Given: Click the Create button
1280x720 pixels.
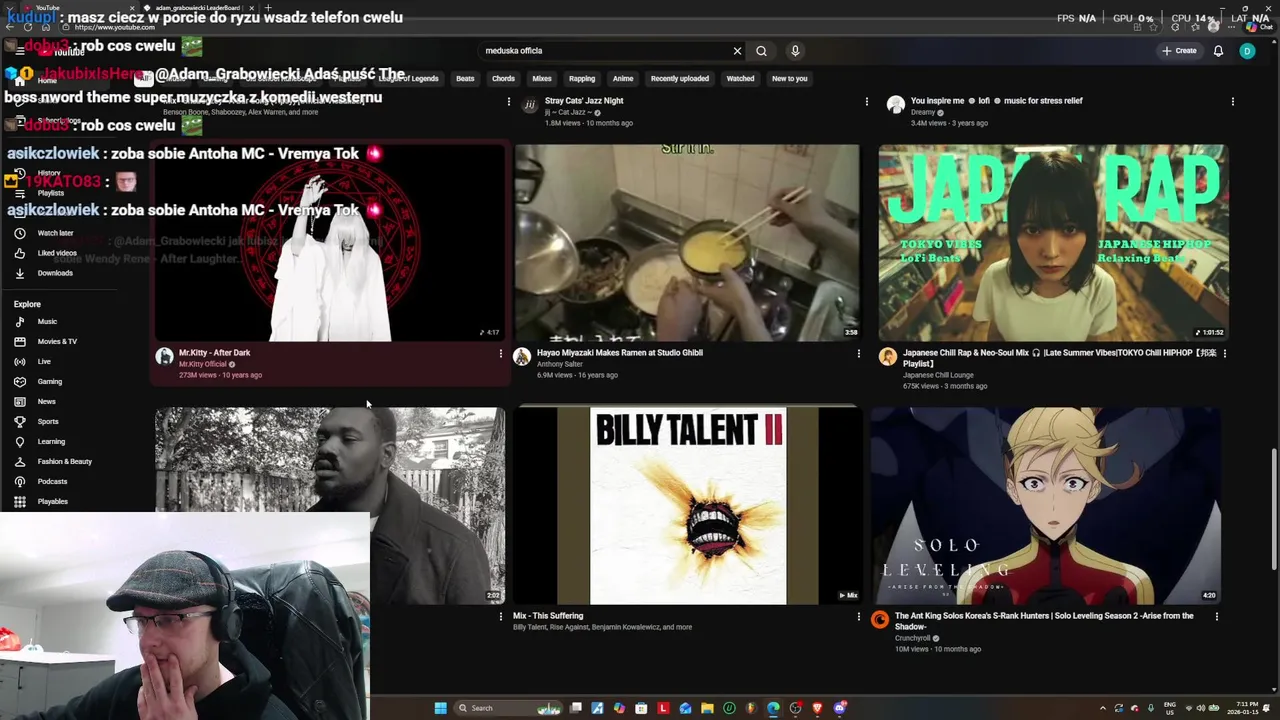Looking at the screenshot, I should [1179, 51].
